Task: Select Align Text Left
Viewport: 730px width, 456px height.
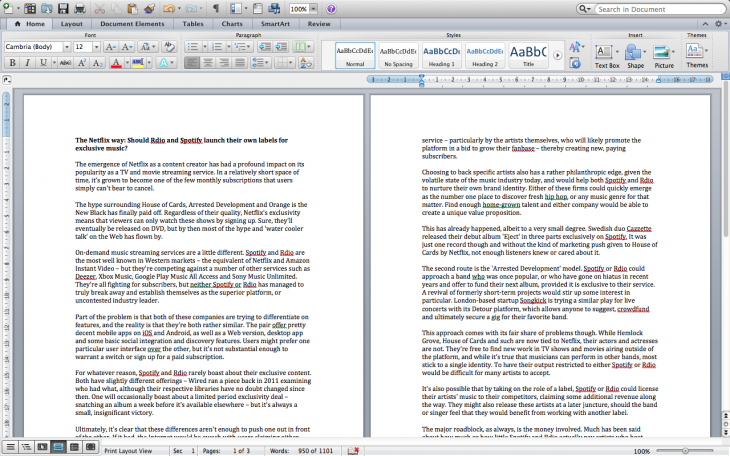Action: [x=192, y=62]
